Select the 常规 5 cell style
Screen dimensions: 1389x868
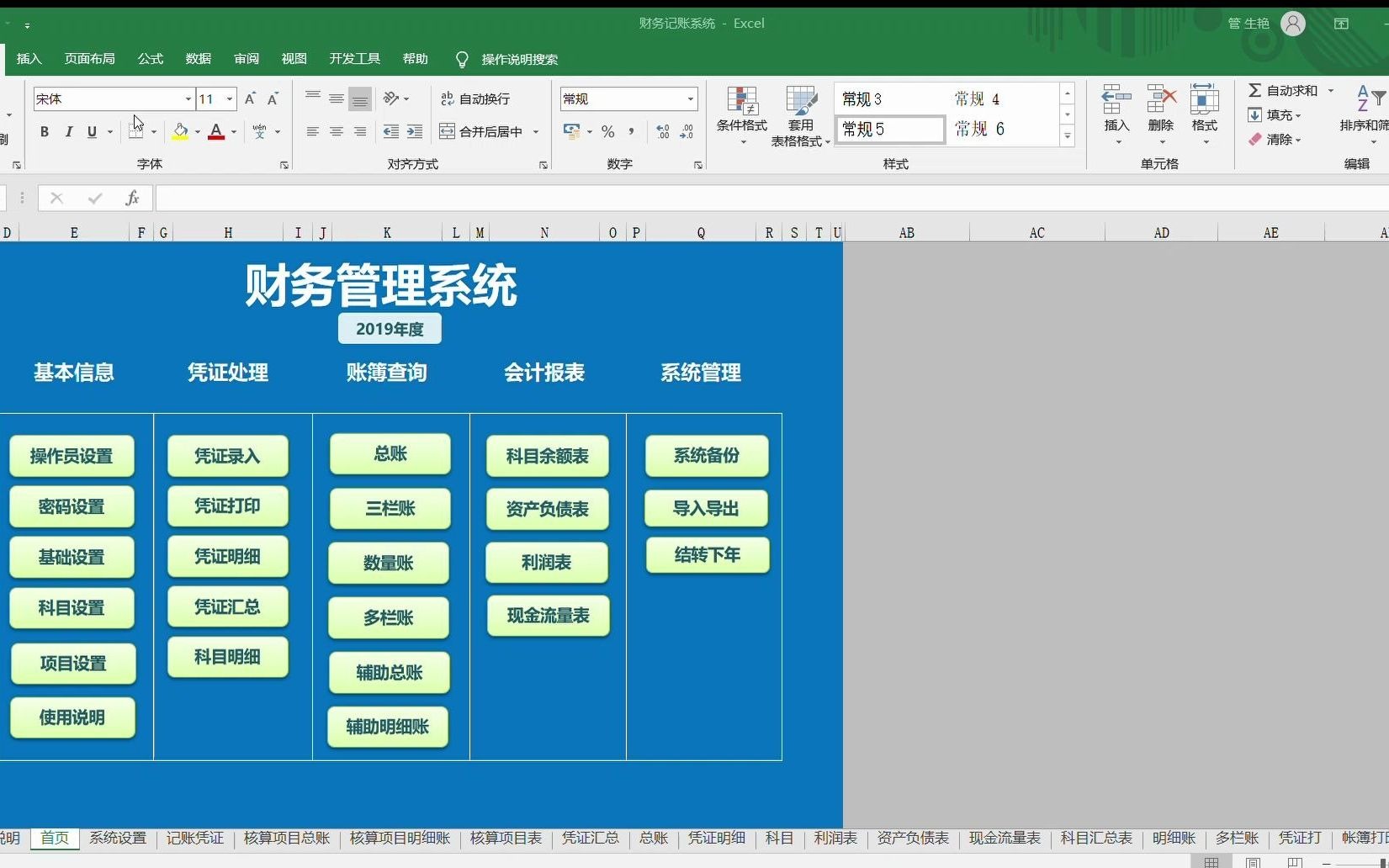890,129
